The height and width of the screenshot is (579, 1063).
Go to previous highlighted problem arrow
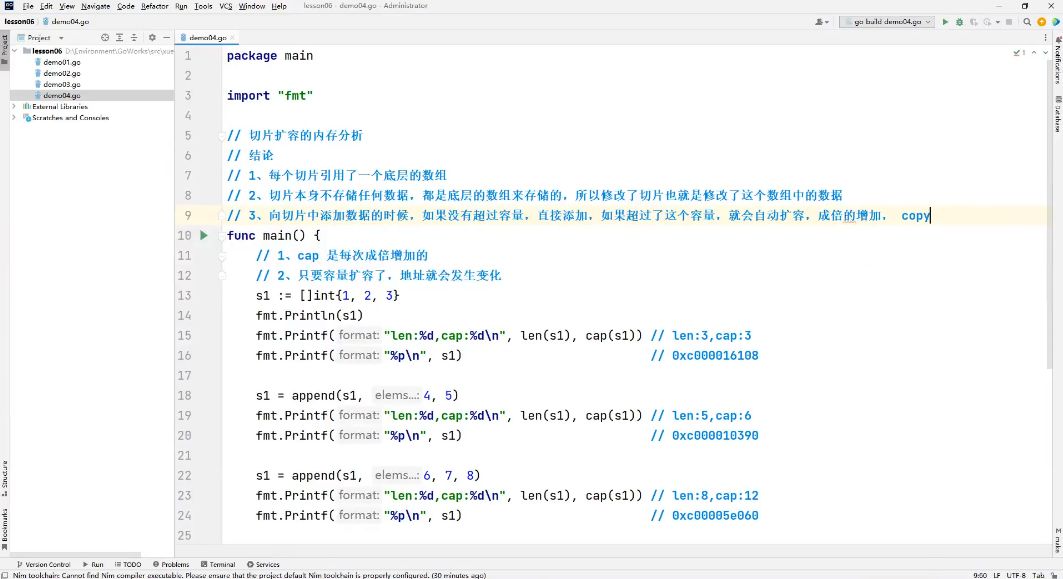pyautogui.click(x=1034, y=52)
